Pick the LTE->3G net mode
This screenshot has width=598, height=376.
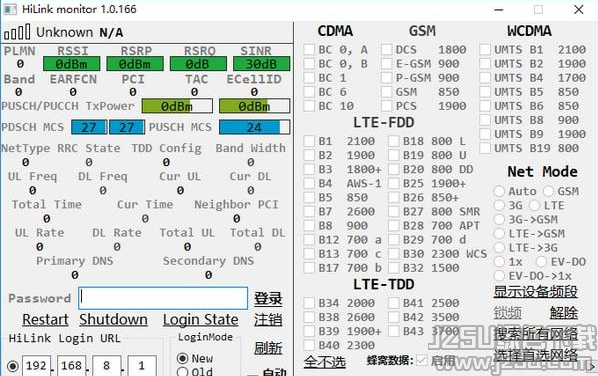coord(499,247)
